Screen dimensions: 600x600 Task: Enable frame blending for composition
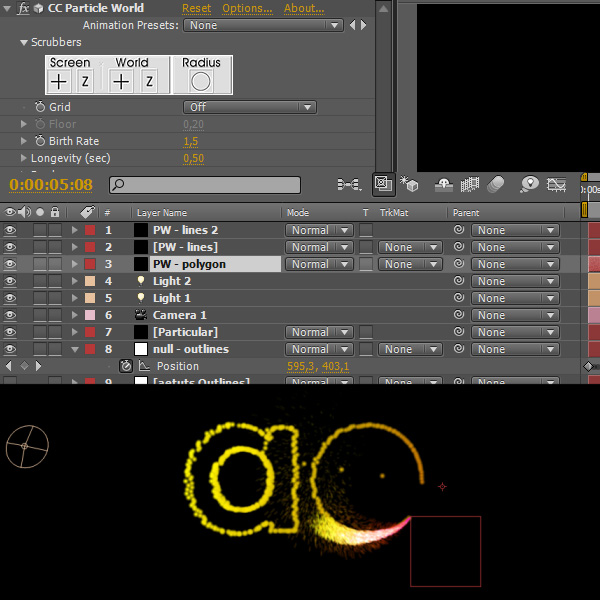coord(470,184)
